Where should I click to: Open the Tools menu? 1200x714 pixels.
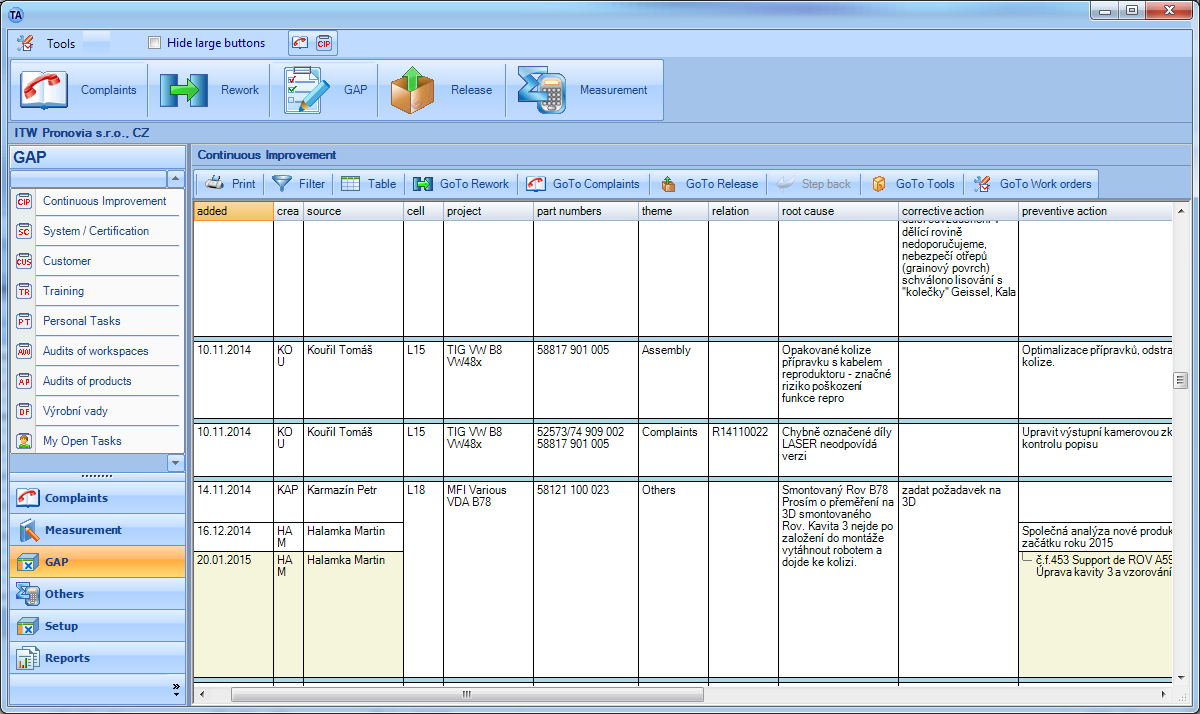click(45, 43)
